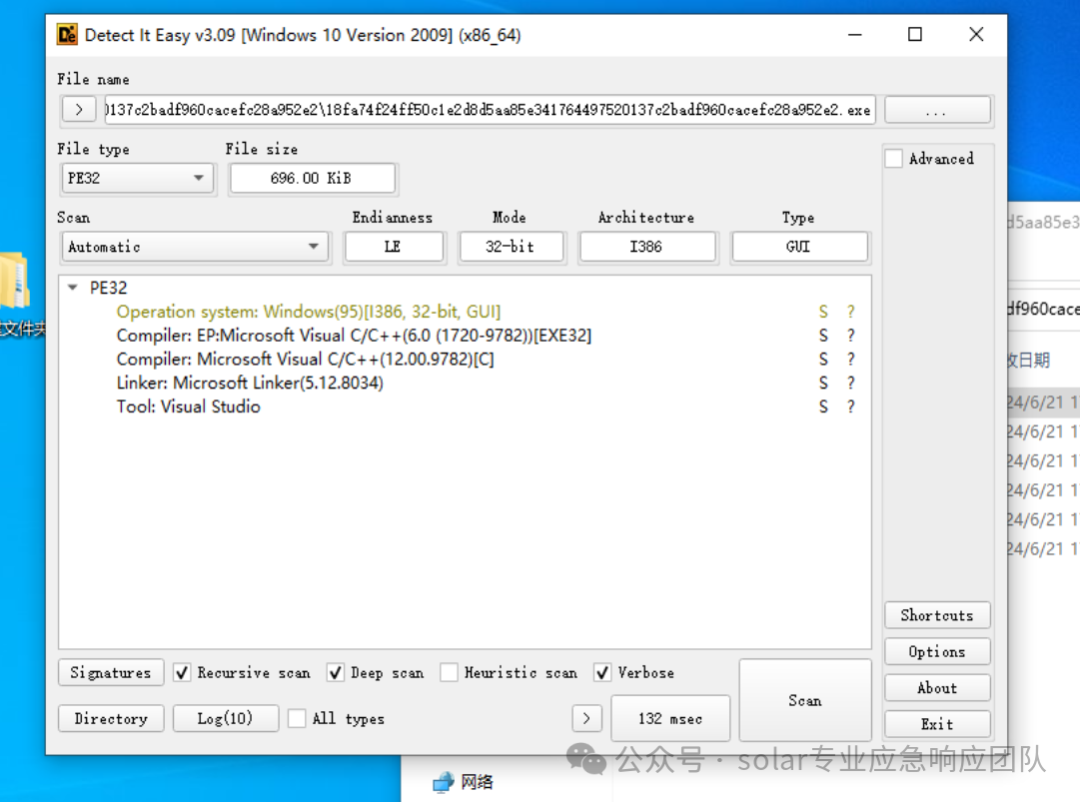1080x802 pixels.
Task: Open the Automatic scan mode dropdown
Action: [196, 247]
